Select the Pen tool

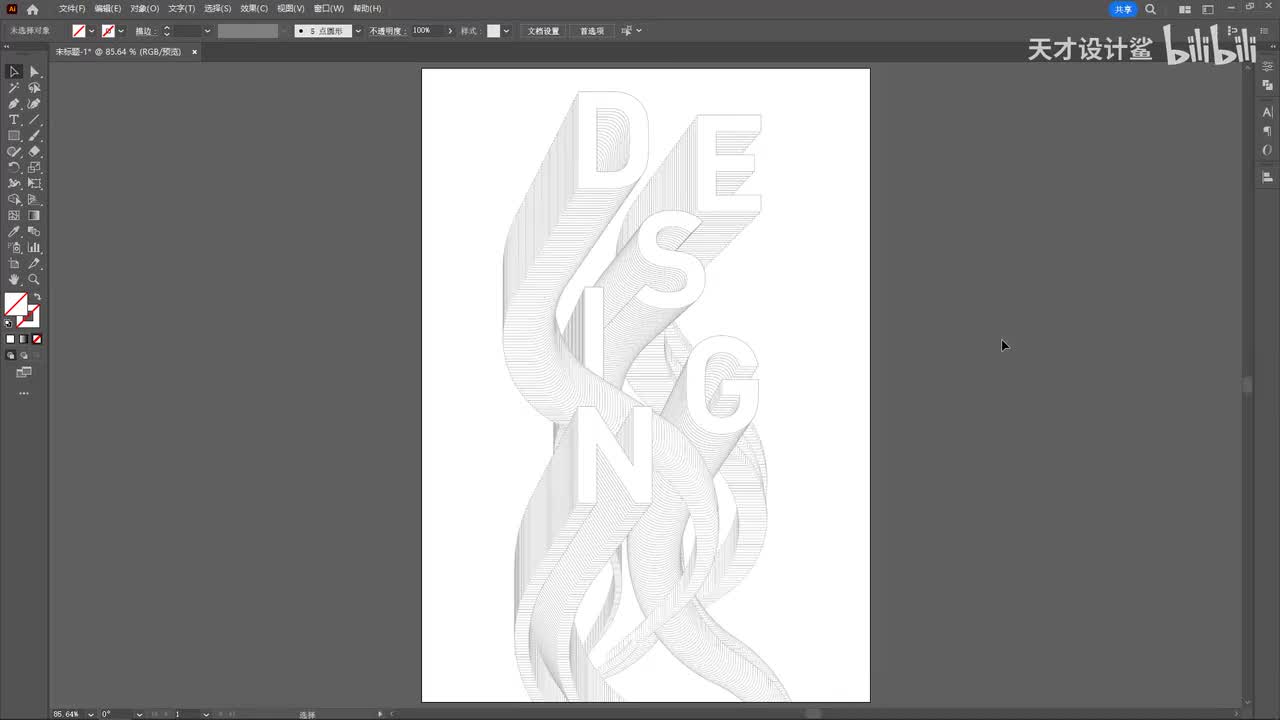pyautogui.click(x=14, y=104)
